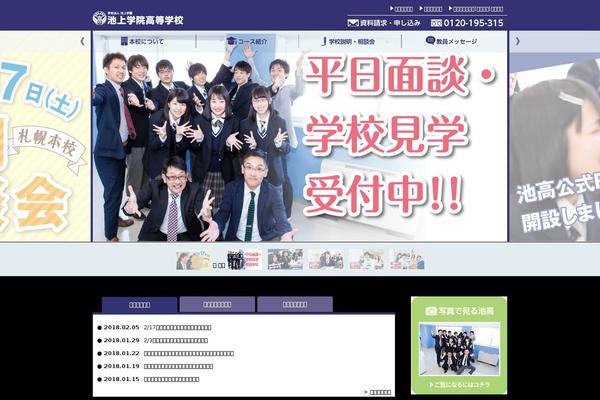Viewport: 600px width, 400px height.
Task: Click the partially visible 池高公式 slide on the right
Action: point(554,137)
